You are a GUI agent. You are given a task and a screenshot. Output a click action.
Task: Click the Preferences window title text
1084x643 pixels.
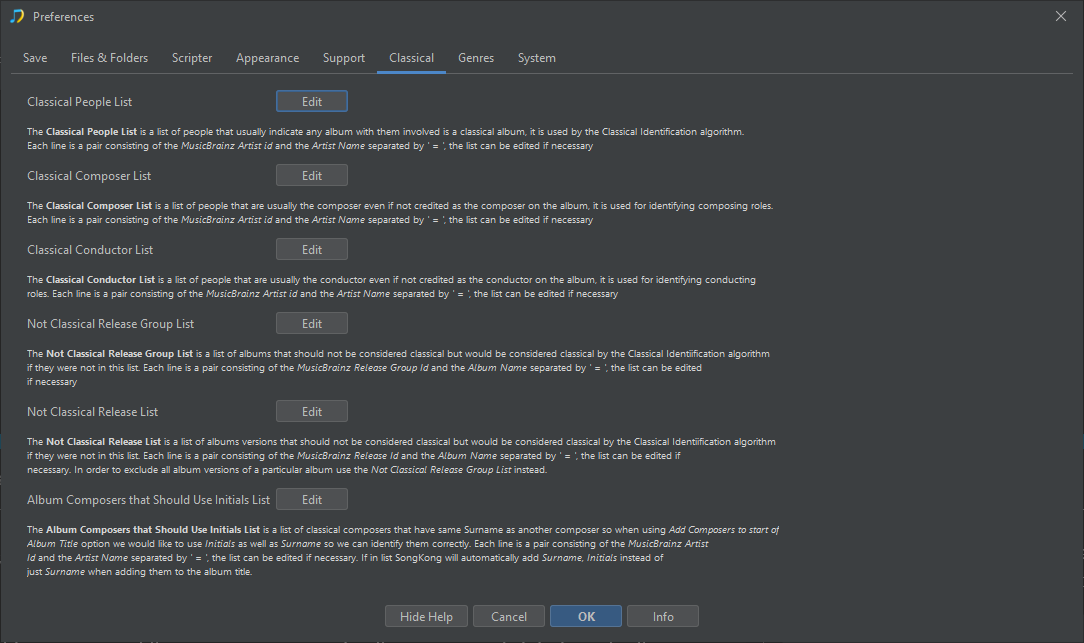click(x=64, y=17)
